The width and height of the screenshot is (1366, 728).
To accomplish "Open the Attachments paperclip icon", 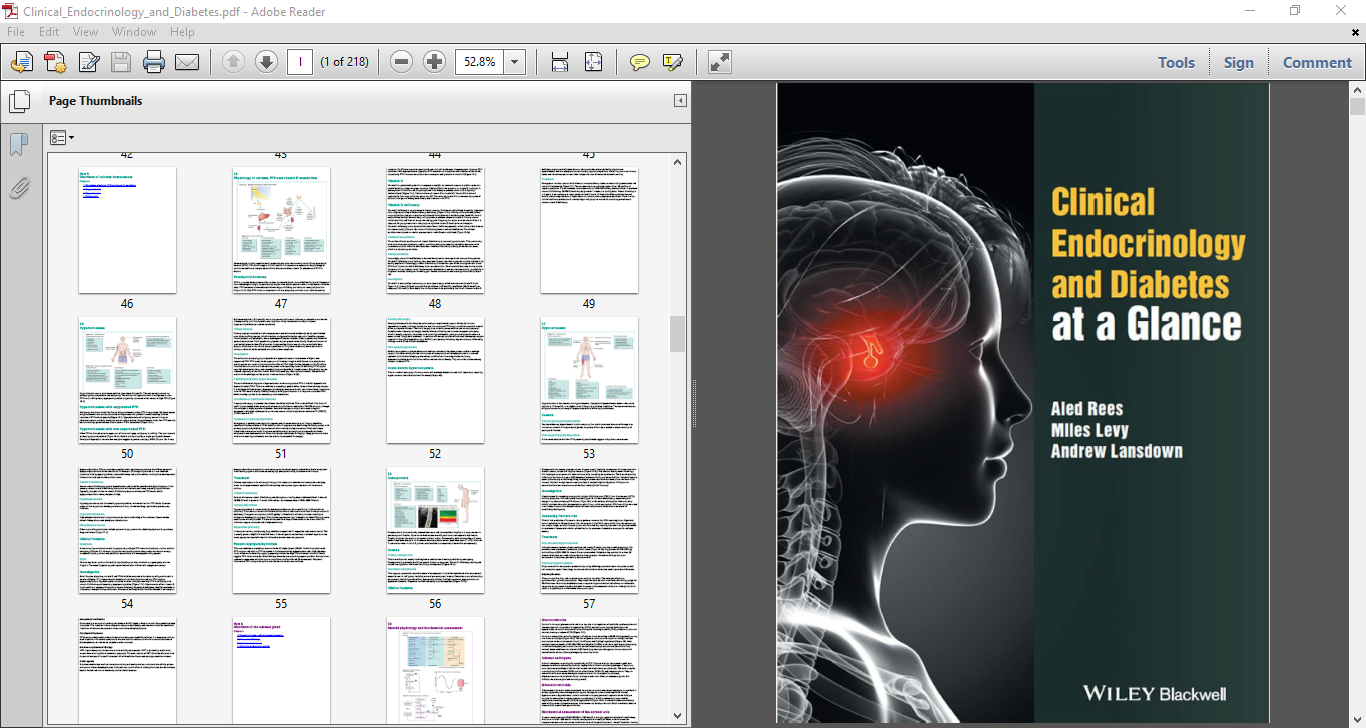I will click(19, 187).
